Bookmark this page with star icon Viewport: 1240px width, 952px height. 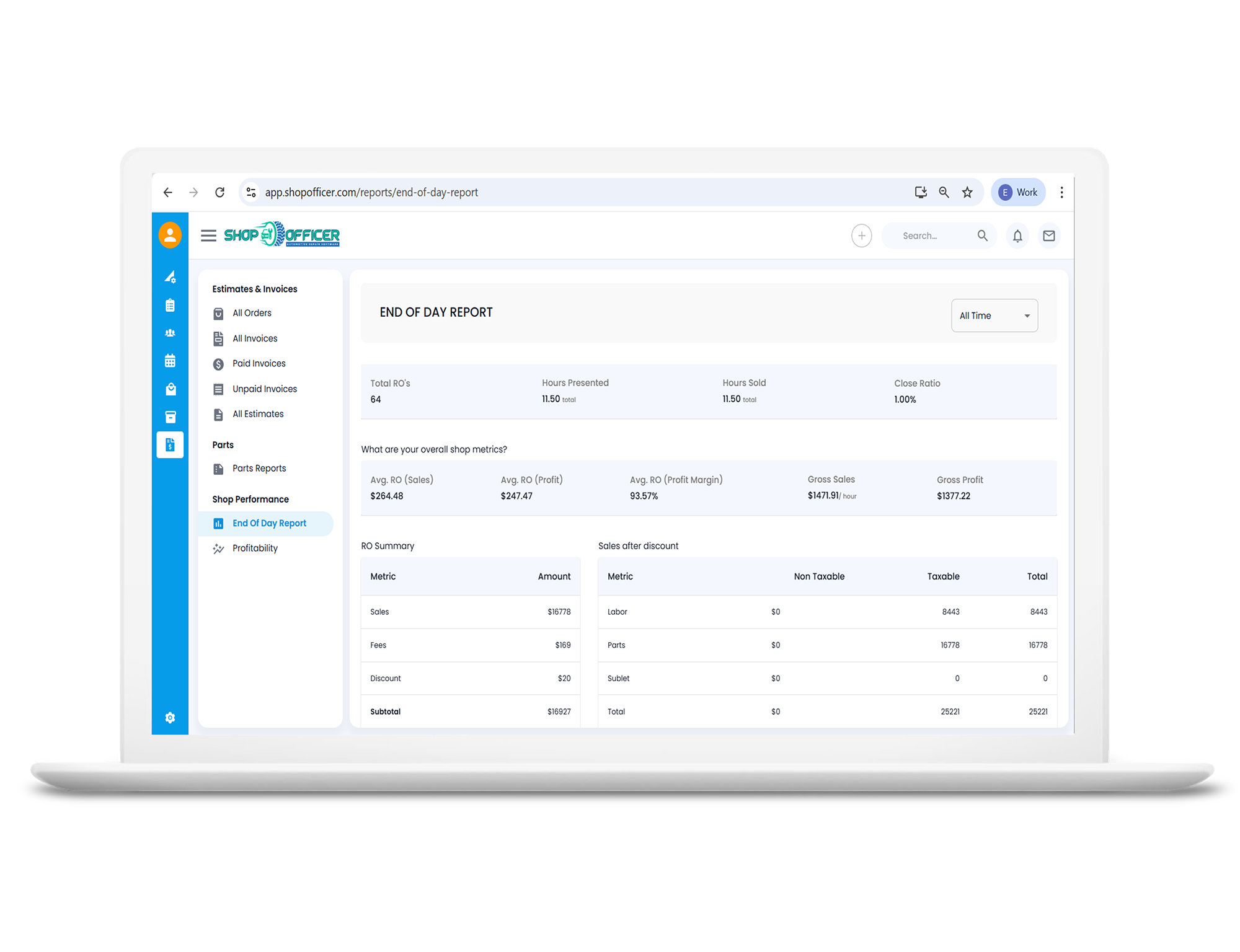(967, 192)
